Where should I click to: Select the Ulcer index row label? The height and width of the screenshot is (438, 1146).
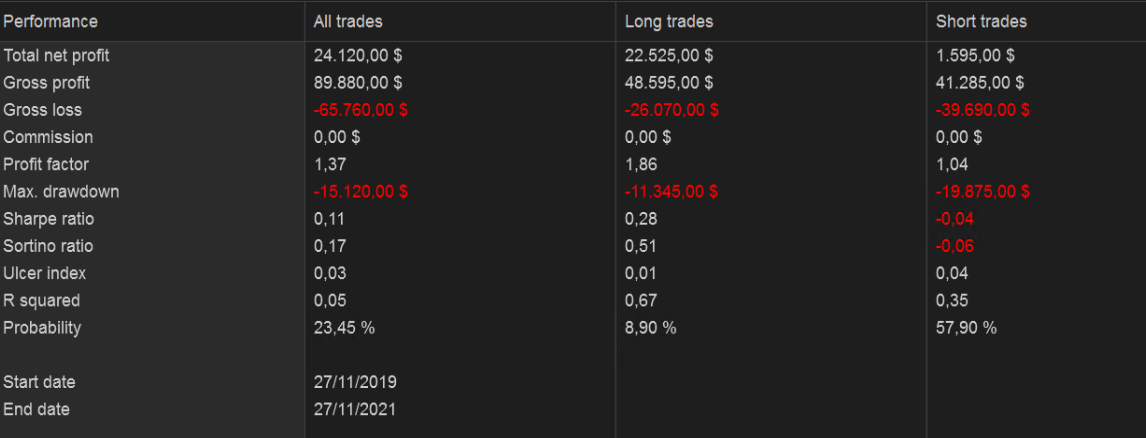coord(45,273)
